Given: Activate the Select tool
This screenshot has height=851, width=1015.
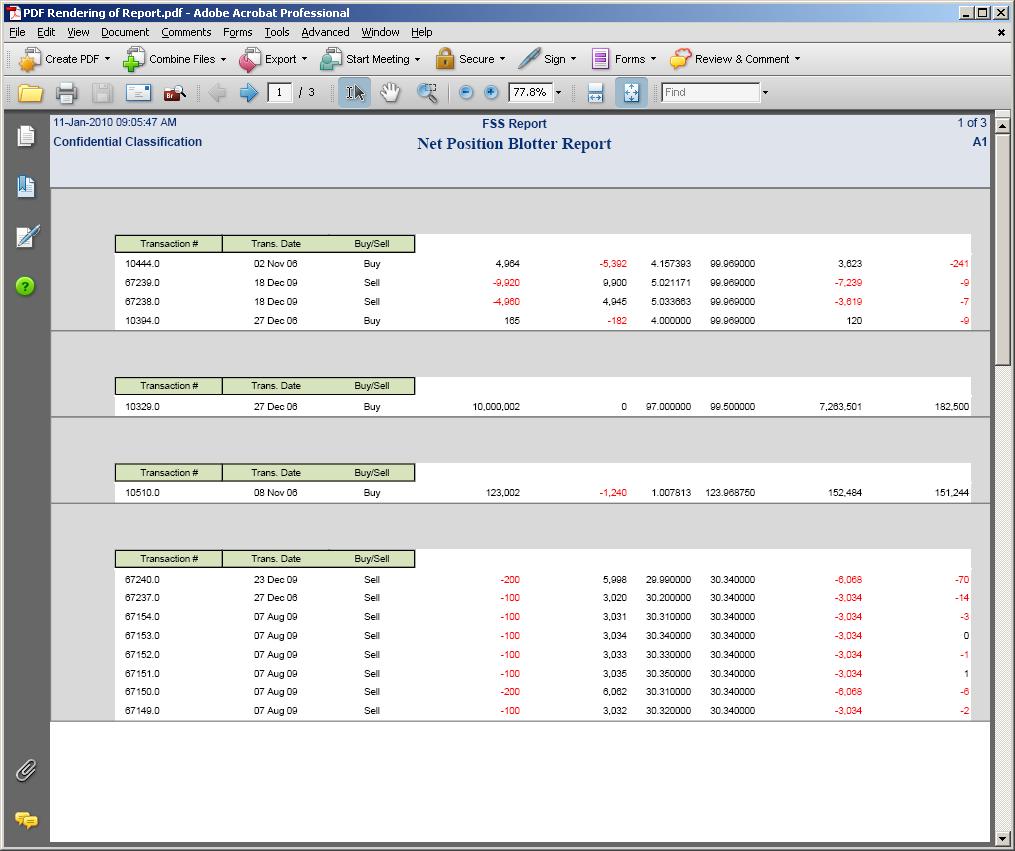Looking at the screenshot, I should [x=355, y=93].
